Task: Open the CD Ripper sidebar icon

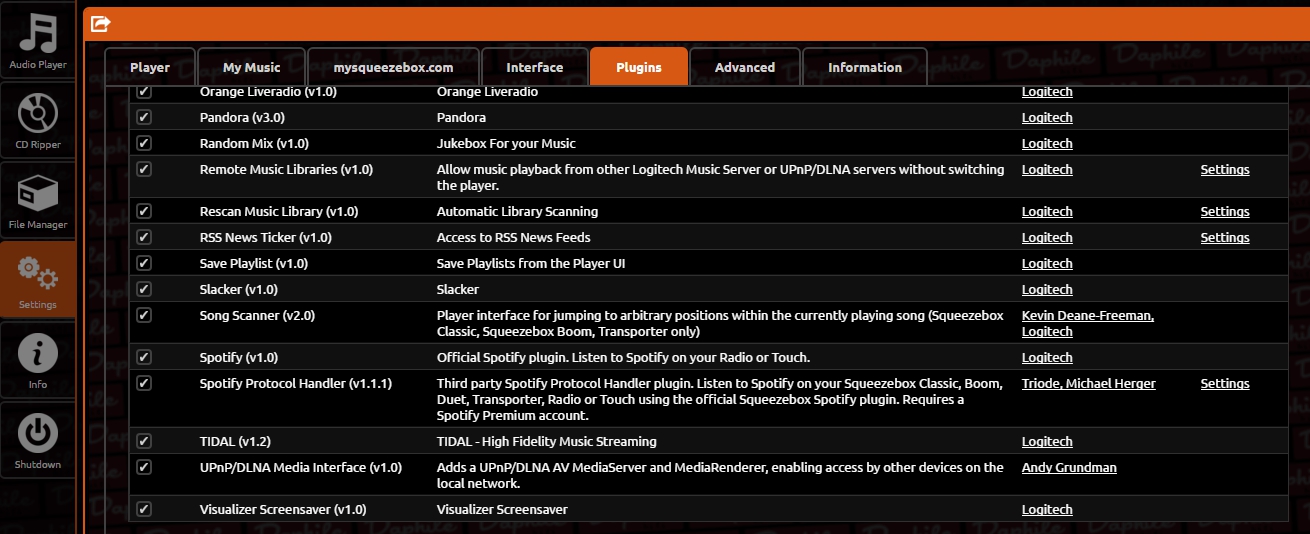Action: click(38, 120)
